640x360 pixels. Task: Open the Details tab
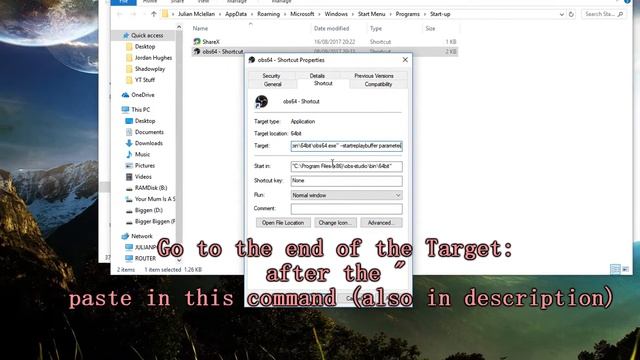click(x=317, y=76)
